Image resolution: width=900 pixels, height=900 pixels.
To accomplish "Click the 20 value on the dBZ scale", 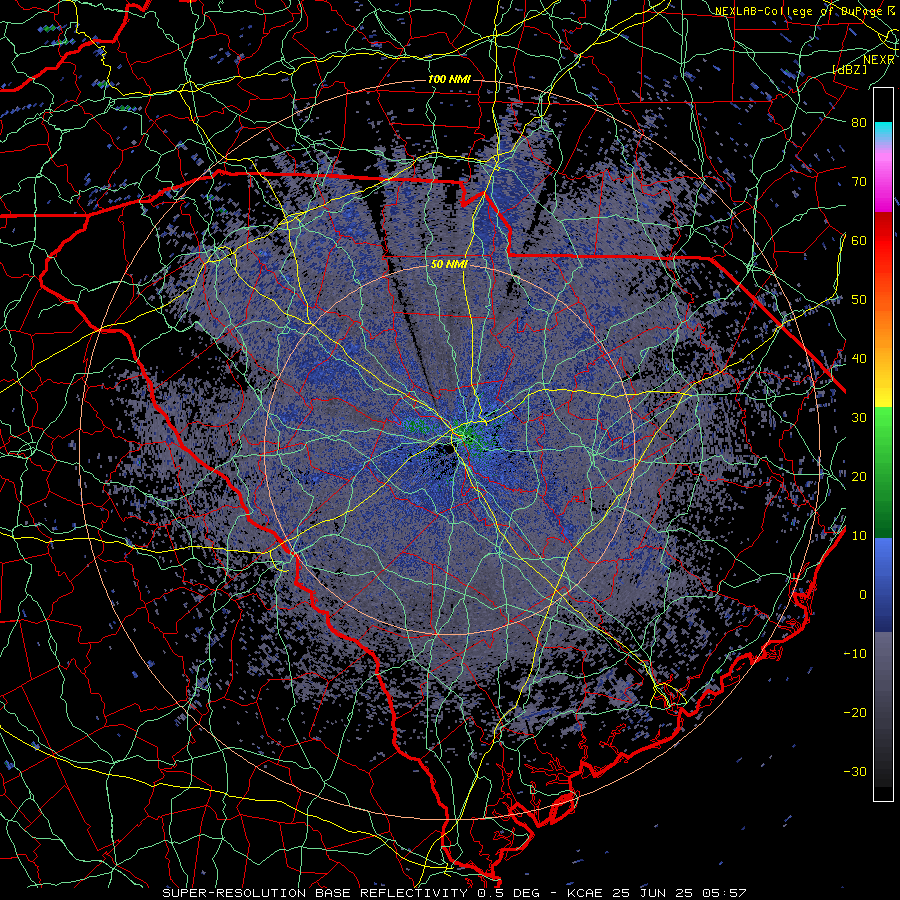I will (859, 476).
